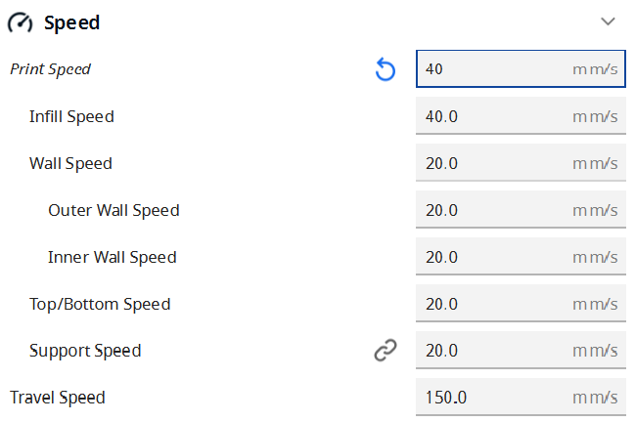Select the Infill Speed setting label
The height and width of the screenshot is (422, 635).
(x=71, y=116)
